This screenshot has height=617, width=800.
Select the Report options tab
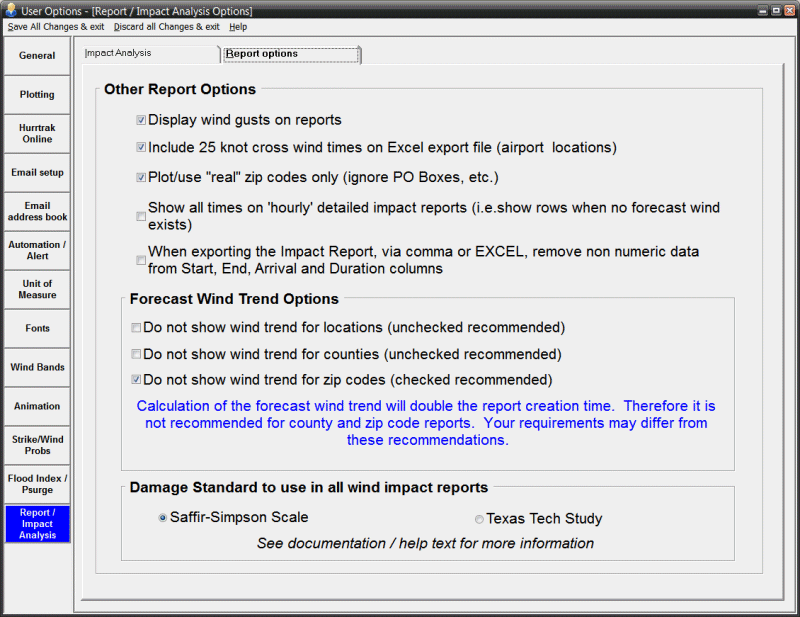(x=292, y=54)
